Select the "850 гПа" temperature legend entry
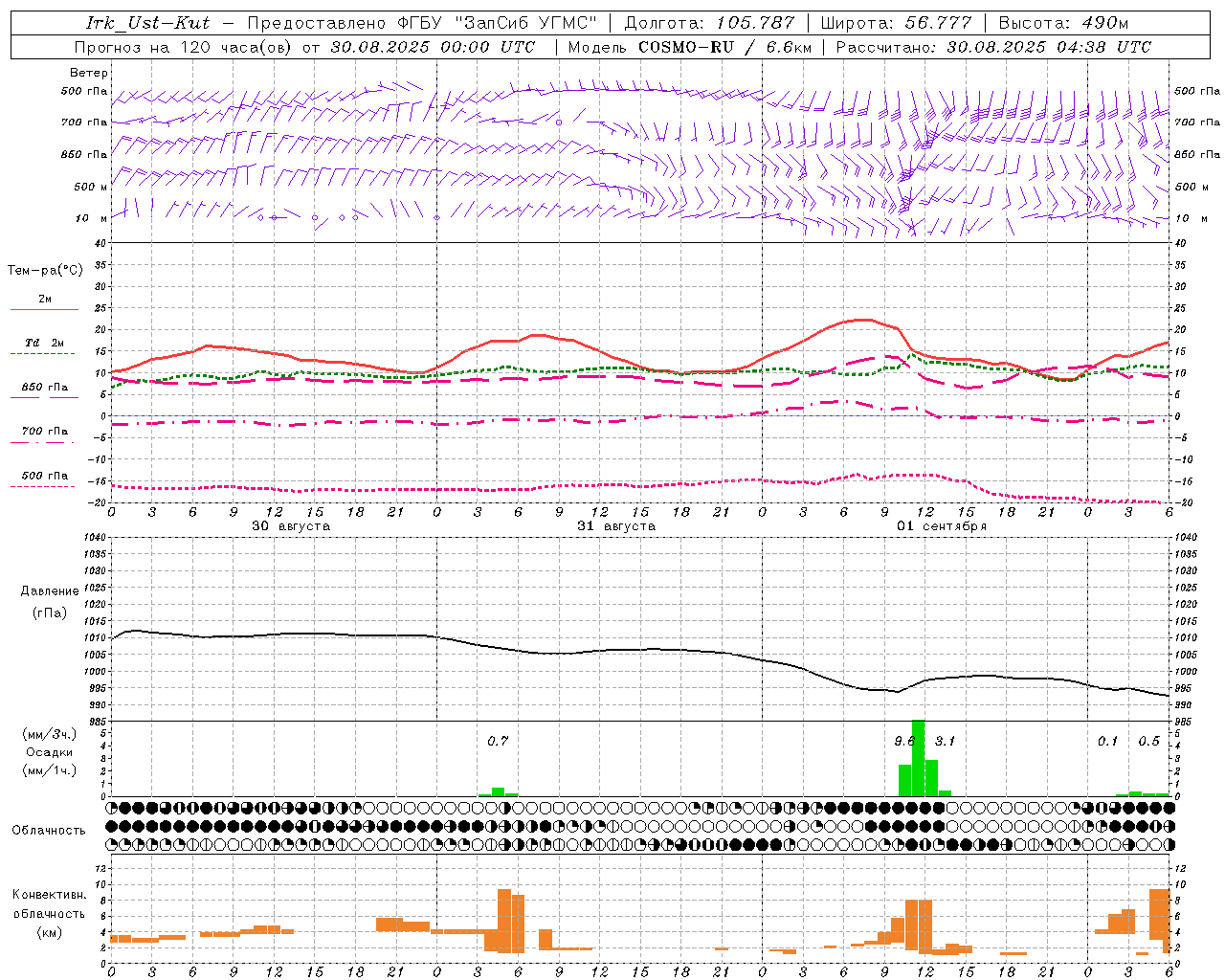The width and height of the screenshot is (1225, 980). 45,388
